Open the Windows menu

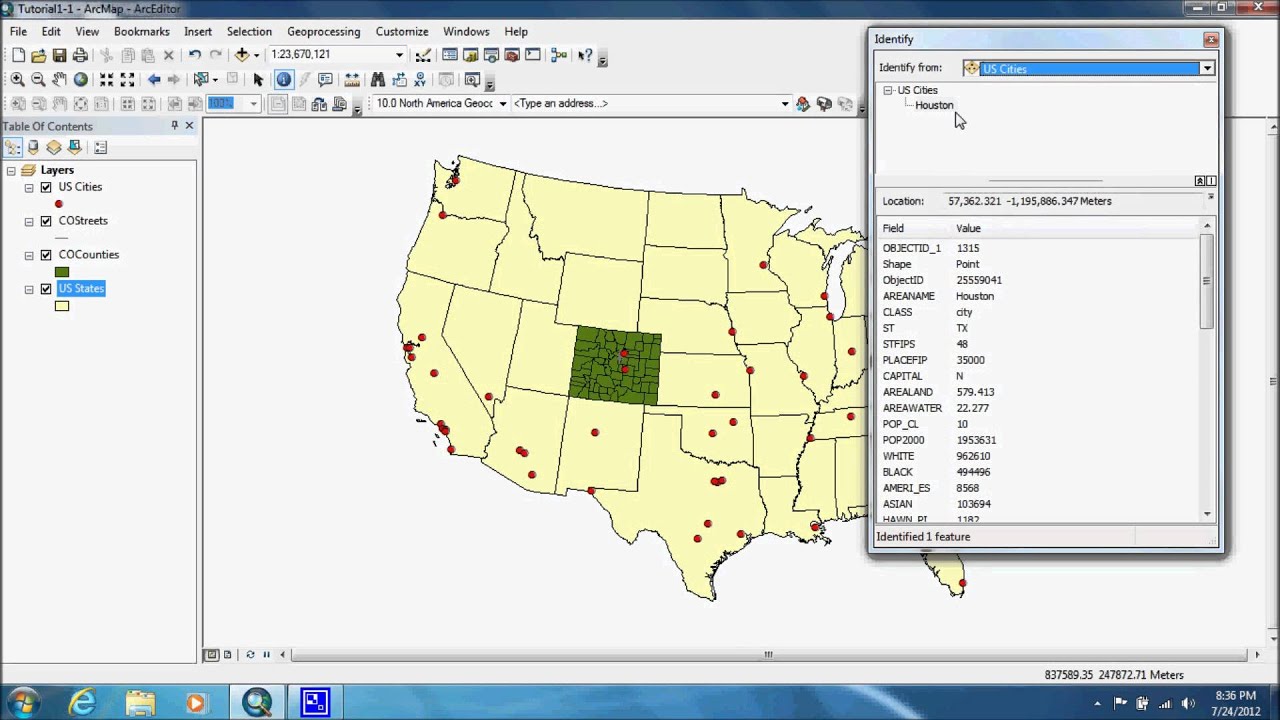466,32
